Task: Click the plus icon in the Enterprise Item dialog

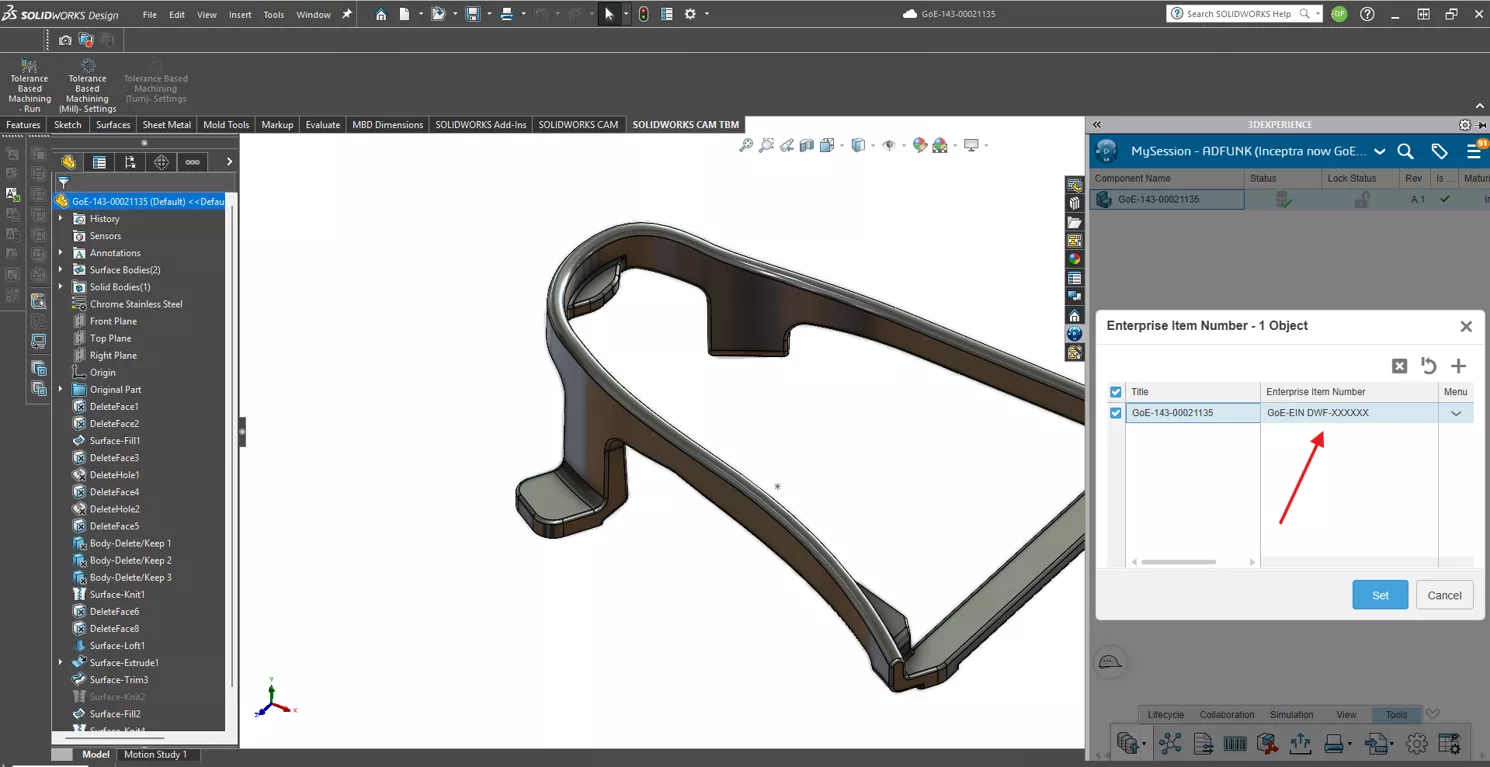Action: [x=1458, y=366]
